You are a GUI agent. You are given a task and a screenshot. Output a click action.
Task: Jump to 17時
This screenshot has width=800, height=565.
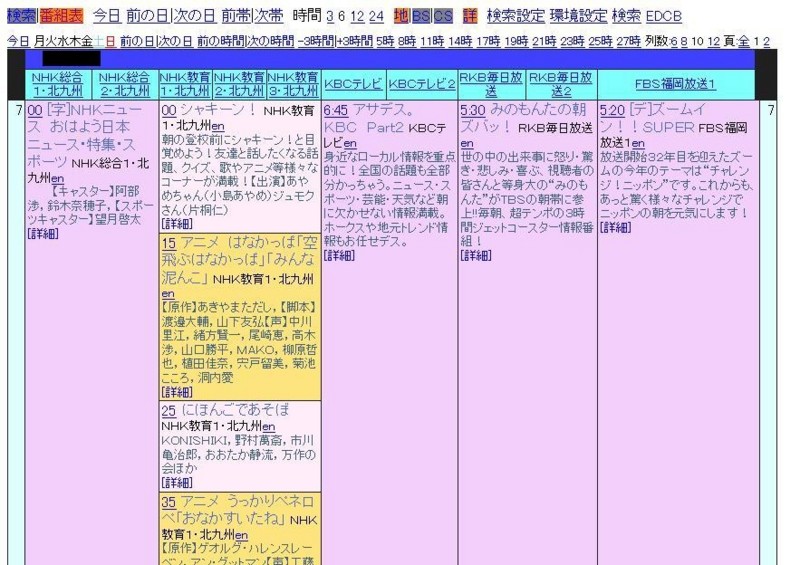coord(488,41)
